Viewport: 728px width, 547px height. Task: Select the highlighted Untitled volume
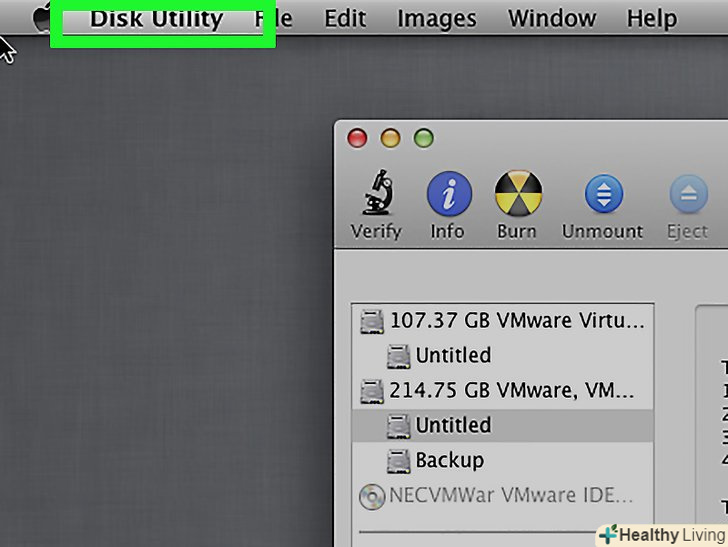tap(503, 425)
